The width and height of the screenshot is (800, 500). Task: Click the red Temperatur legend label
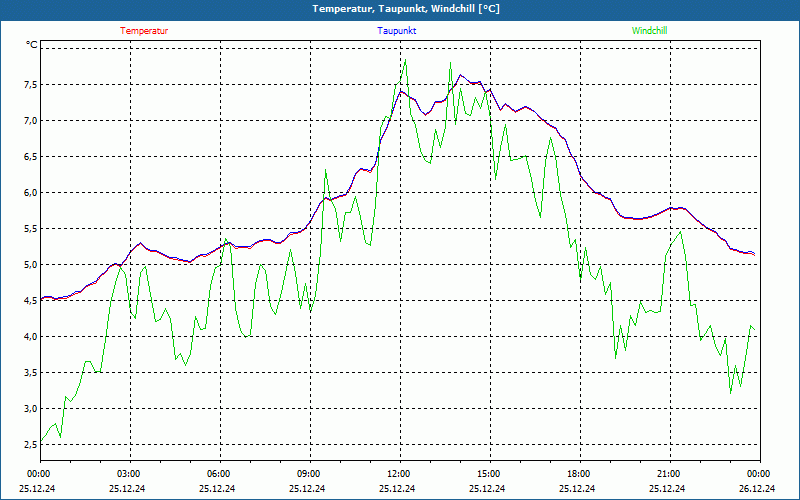[144, 31]
